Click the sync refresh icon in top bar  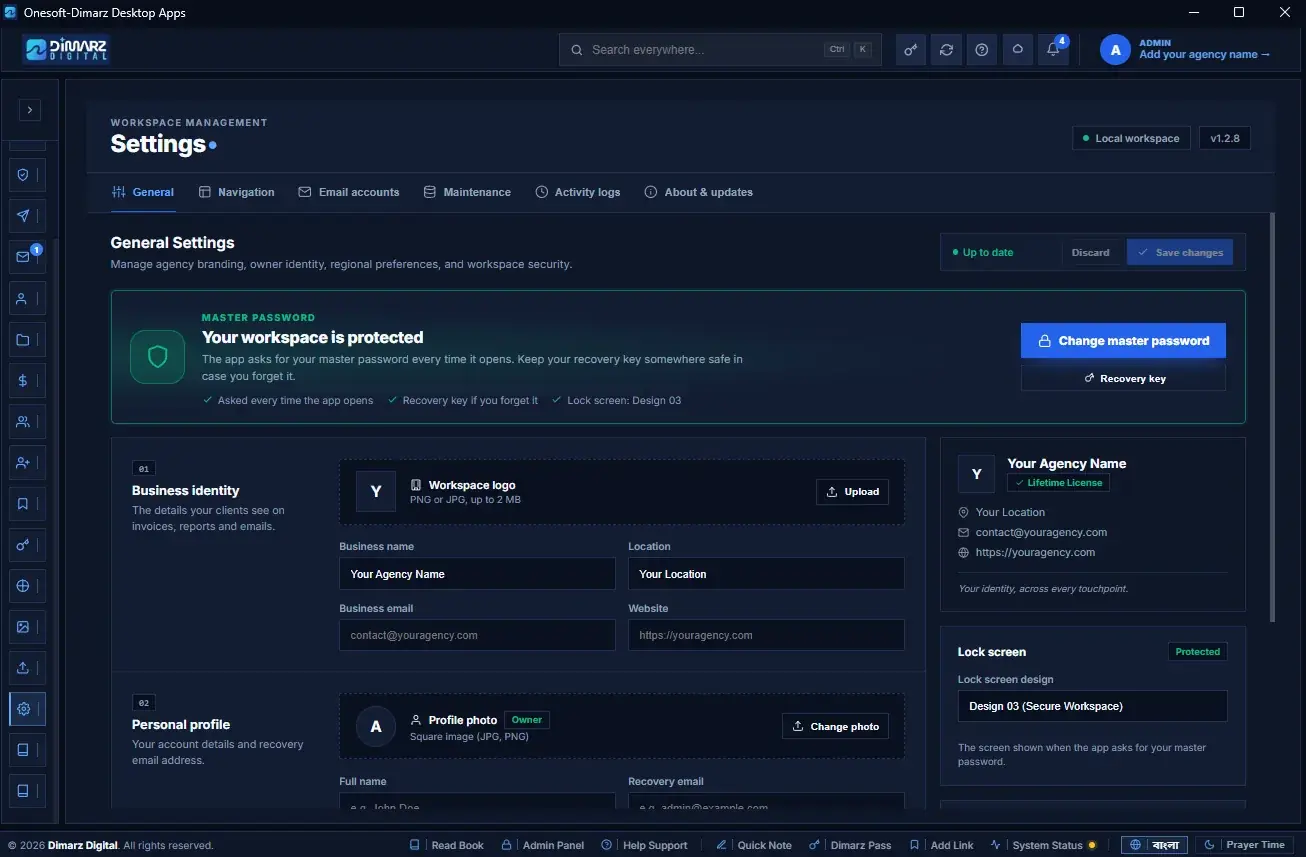(x=946, y=50)
